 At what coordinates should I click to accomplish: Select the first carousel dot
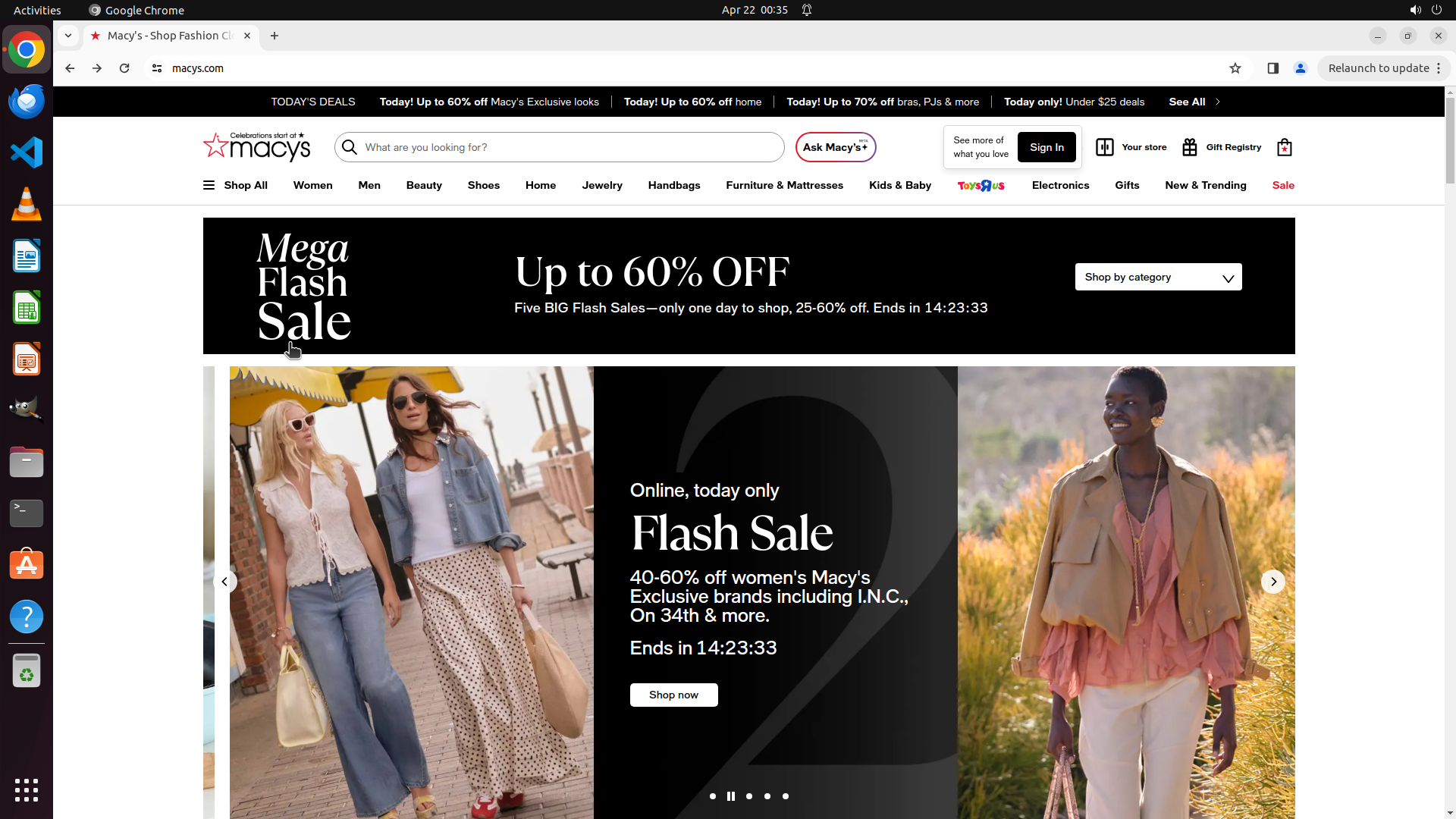coord(713,796)
